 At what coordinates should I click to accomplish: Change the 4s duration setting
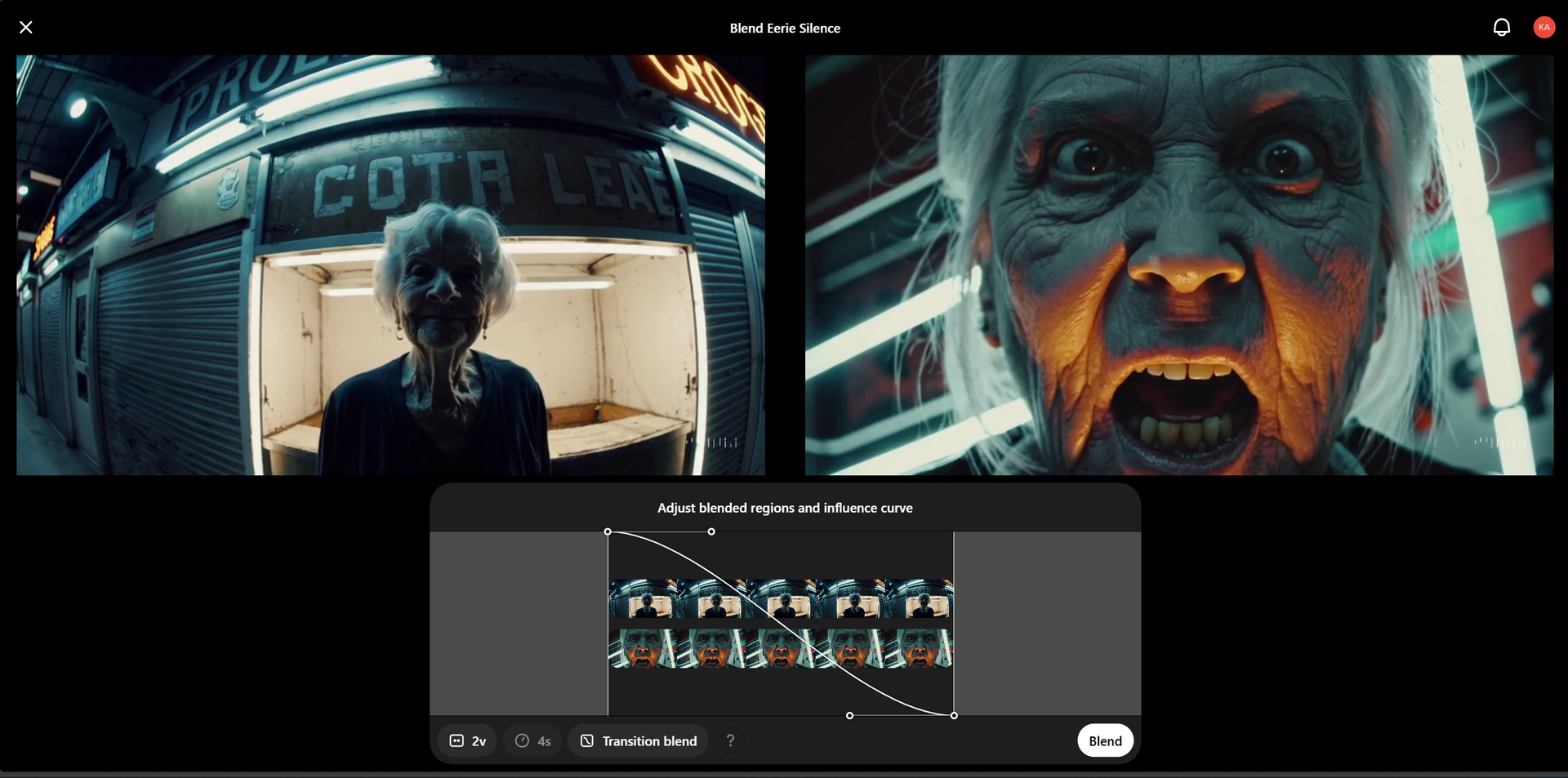click(532, 740)
